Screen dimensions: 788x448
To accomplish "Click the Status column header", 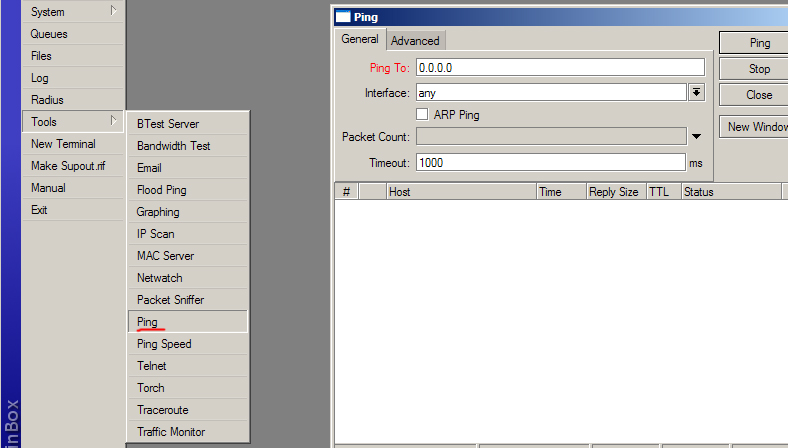I will (x=728, y=192).
